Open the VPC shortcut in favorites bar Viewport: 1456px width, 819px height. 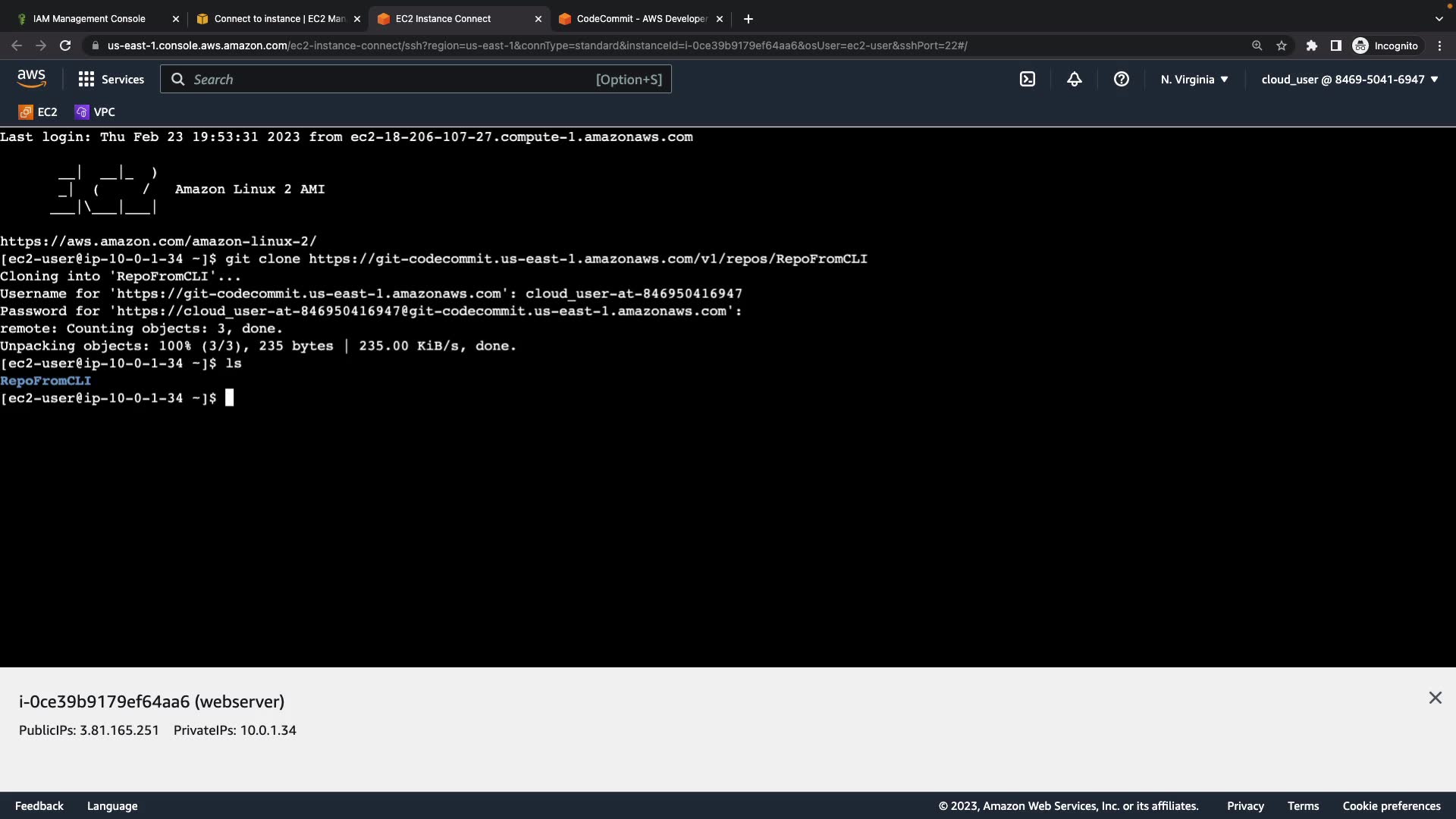coord(95,111)
